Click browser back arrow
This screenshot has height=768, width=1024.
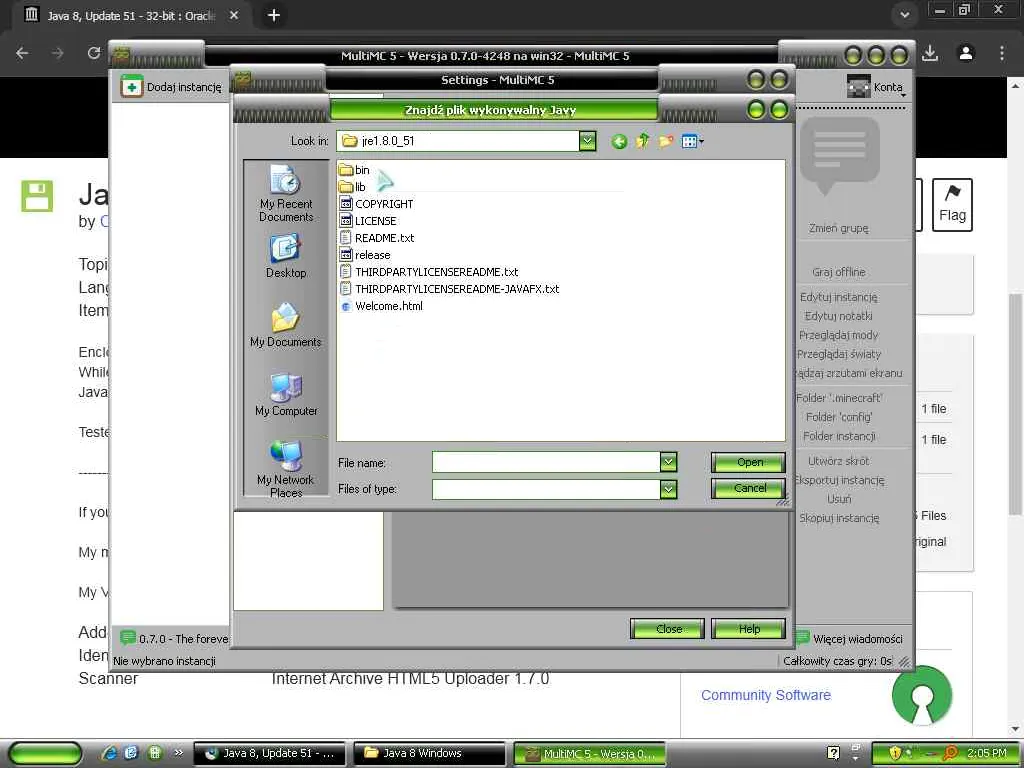click(22, 54)
